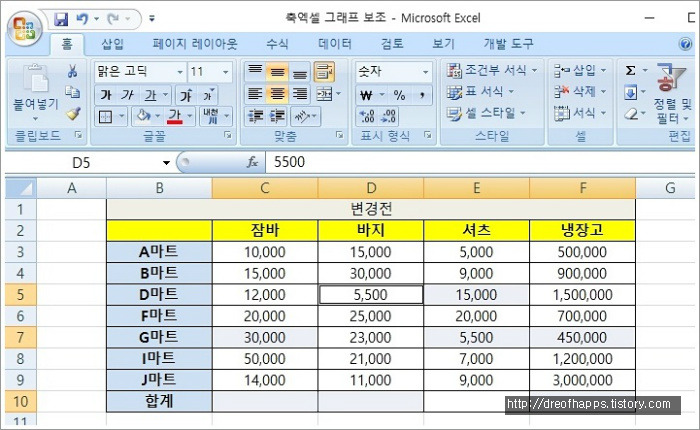
Task: Align text right
Action: tap(300, 94)
